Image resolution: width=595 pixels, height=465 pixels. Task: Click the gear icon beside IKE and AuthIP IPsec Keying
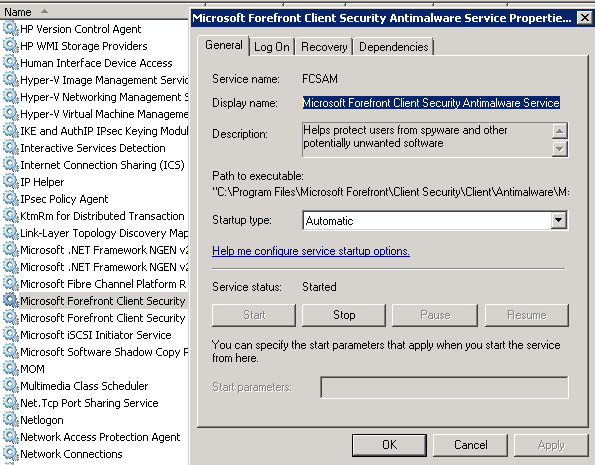[x=10, y=131]
